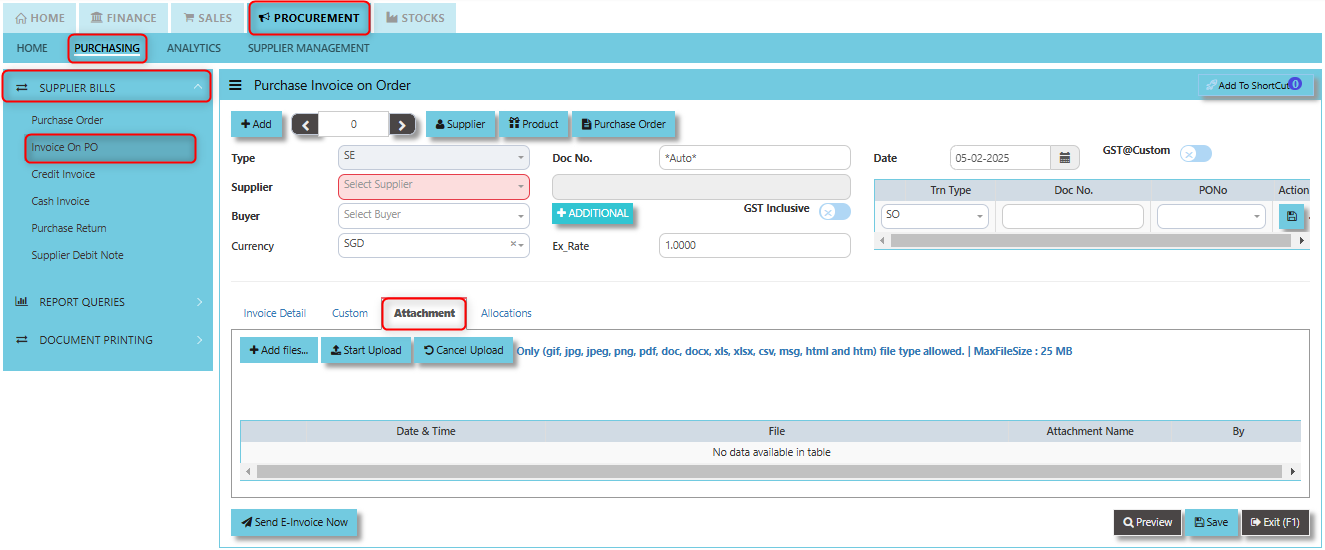Click the save icon in Action column
The width and height of the screenshot is (1325, 550).
1291,216
